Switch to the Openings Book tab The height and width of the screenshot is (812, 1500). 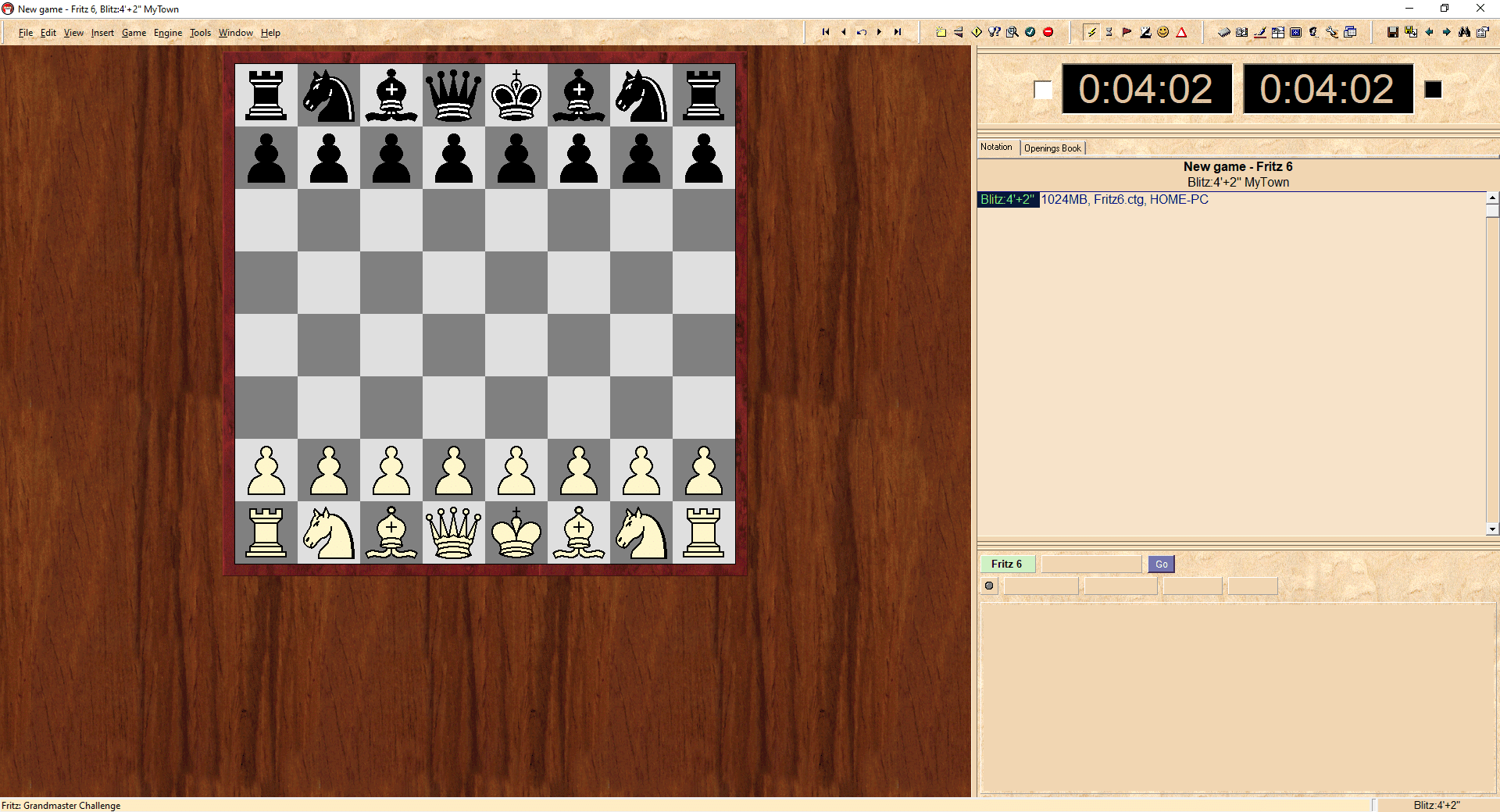[x=1052, y=148]
